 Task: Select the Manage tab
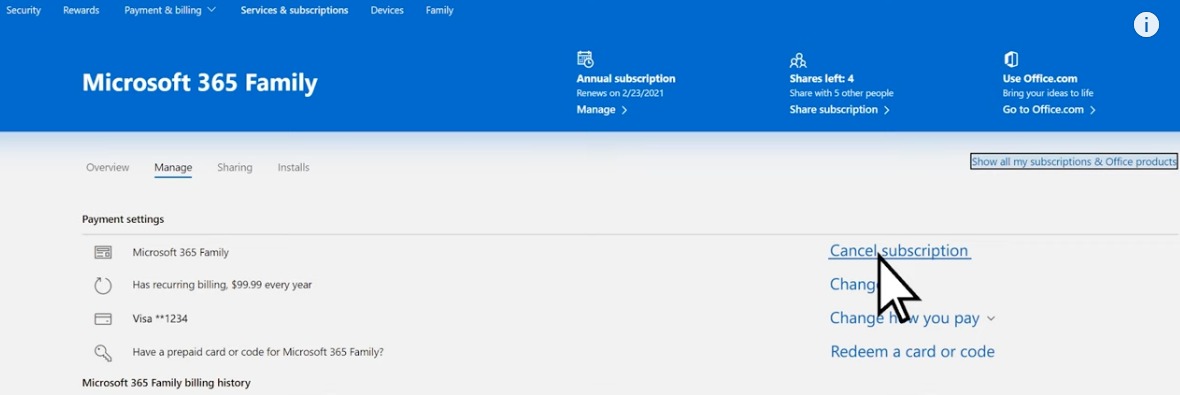(x=173, y=168)
